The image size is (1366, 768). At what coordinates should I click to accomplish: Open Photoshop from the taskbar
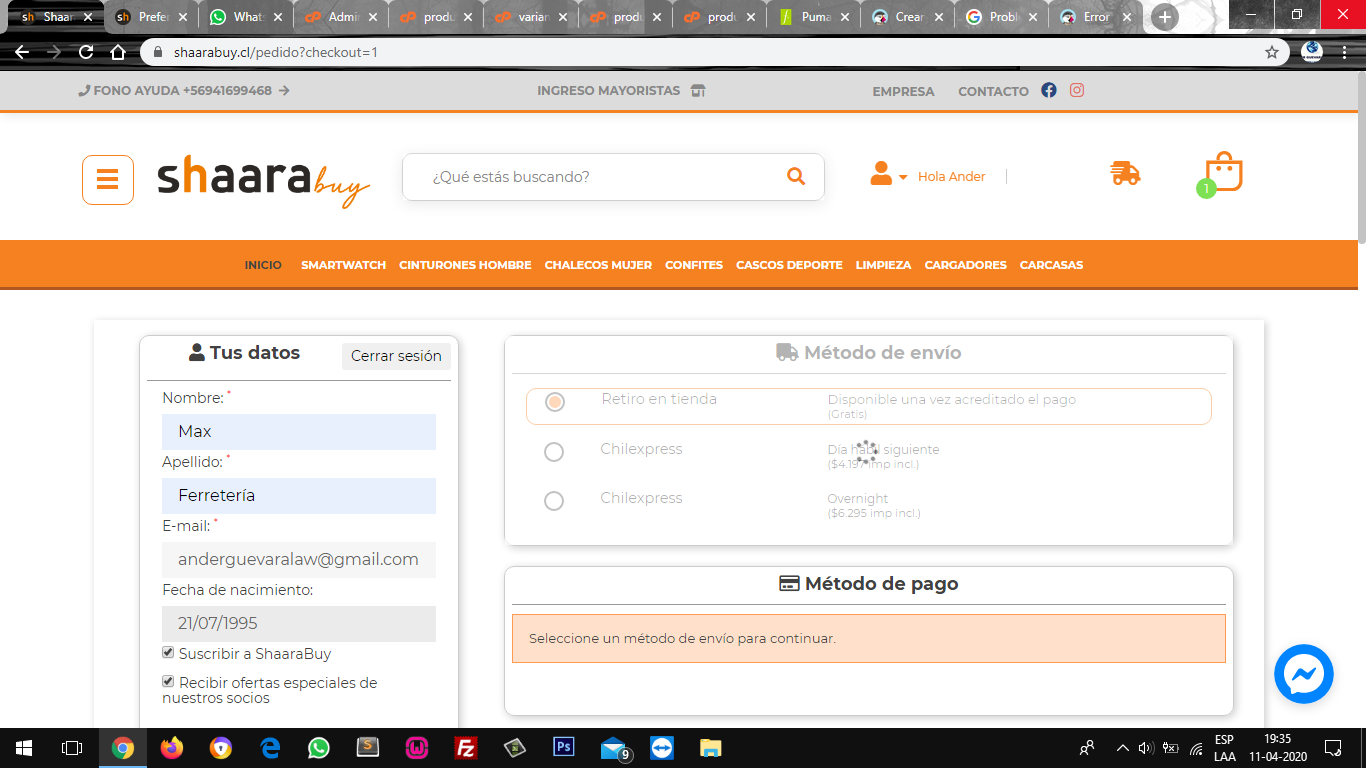coord(563,748)
